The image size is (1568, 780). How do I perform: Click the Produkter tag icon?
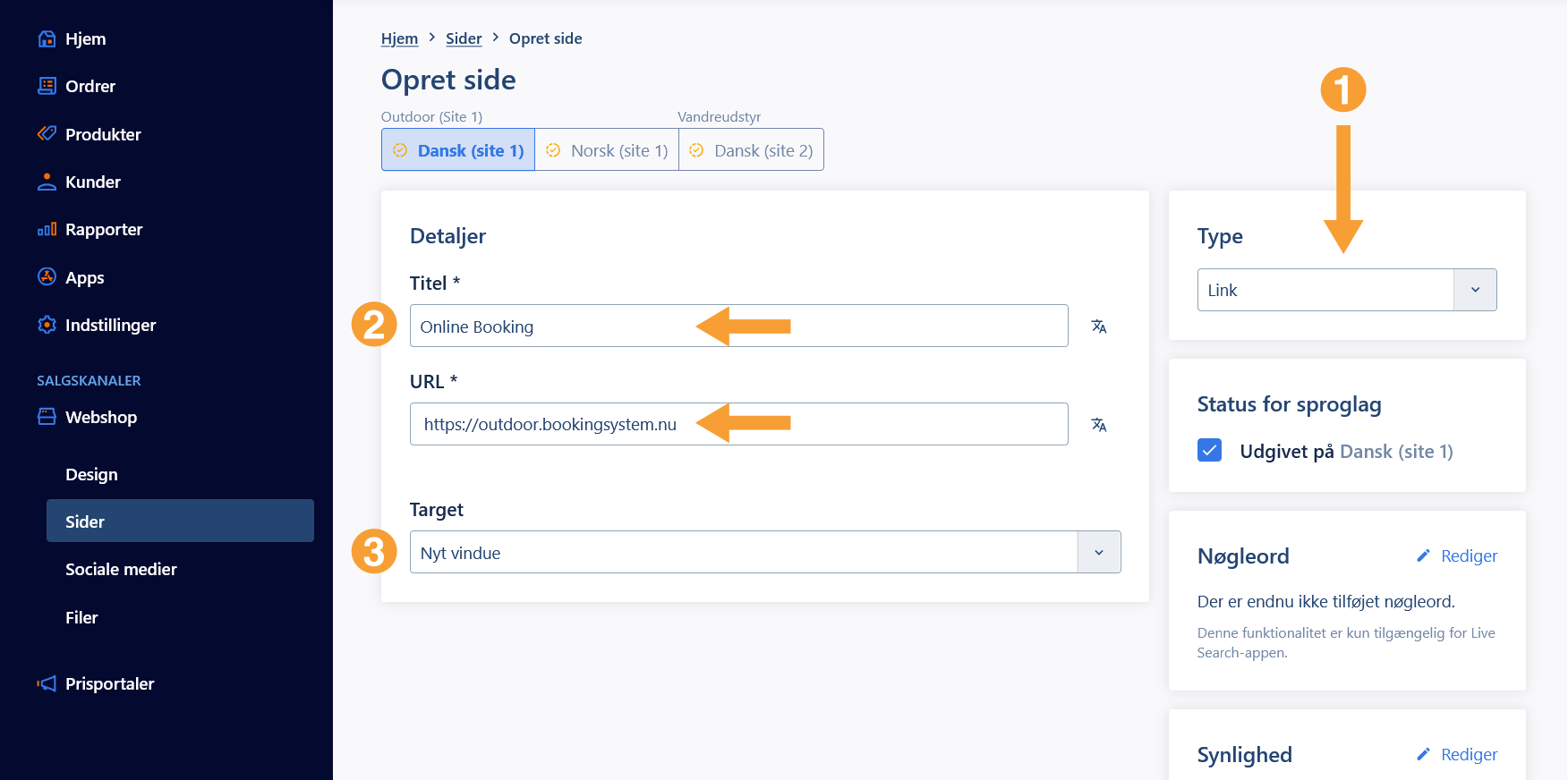tap(47, 134)
